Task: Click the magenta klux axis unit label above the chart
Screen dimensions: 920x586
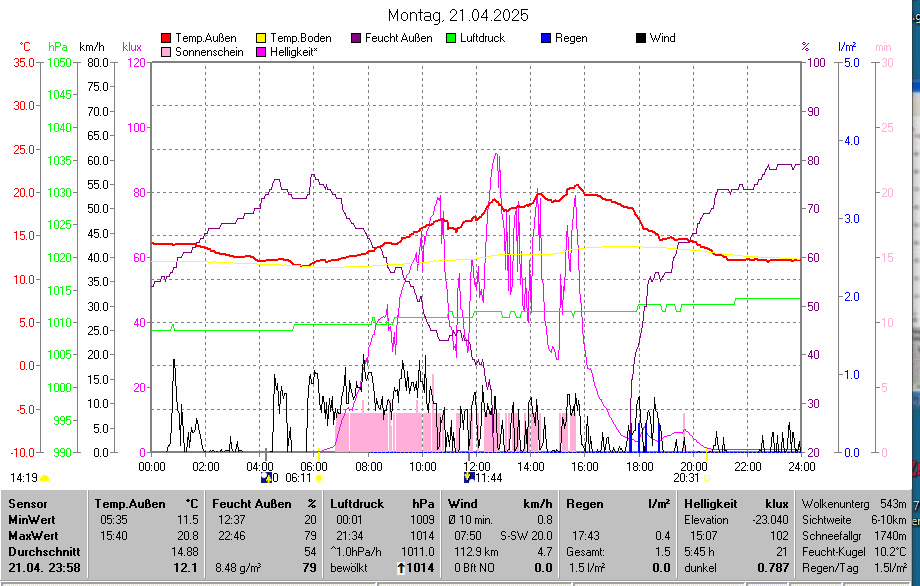Action: (132, 47)
